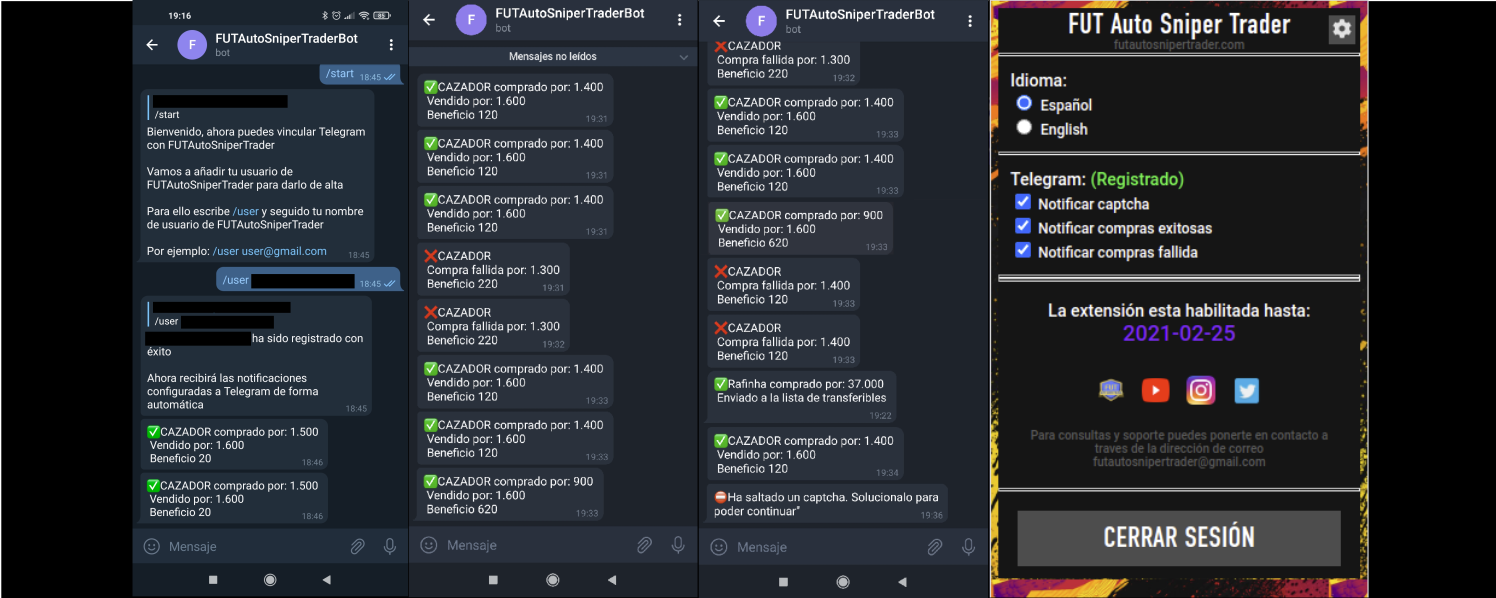
Task: Toggle the Notificar compras fallida checkbox
Action: tap(1023, 251)
